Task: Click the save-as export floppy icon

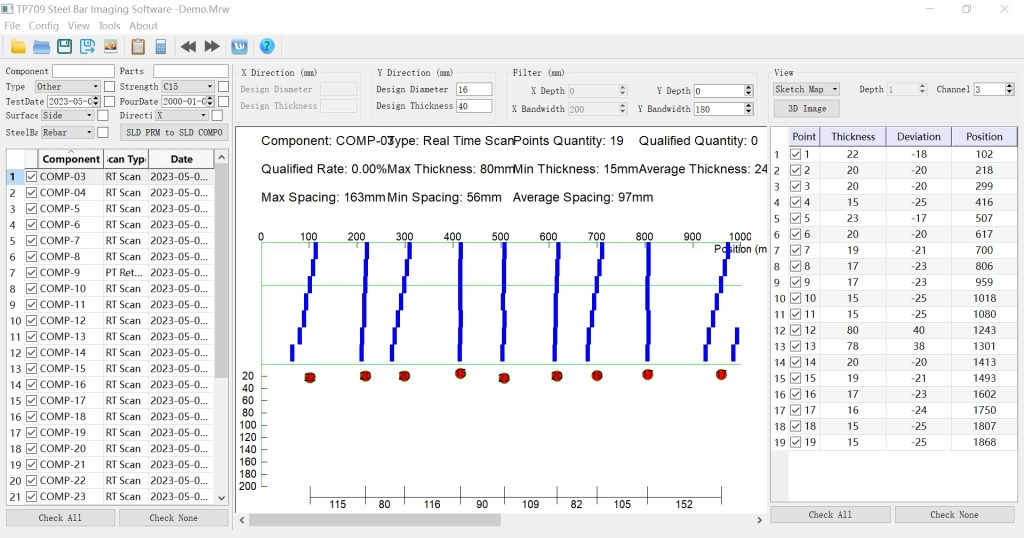Action: [87, 46]
